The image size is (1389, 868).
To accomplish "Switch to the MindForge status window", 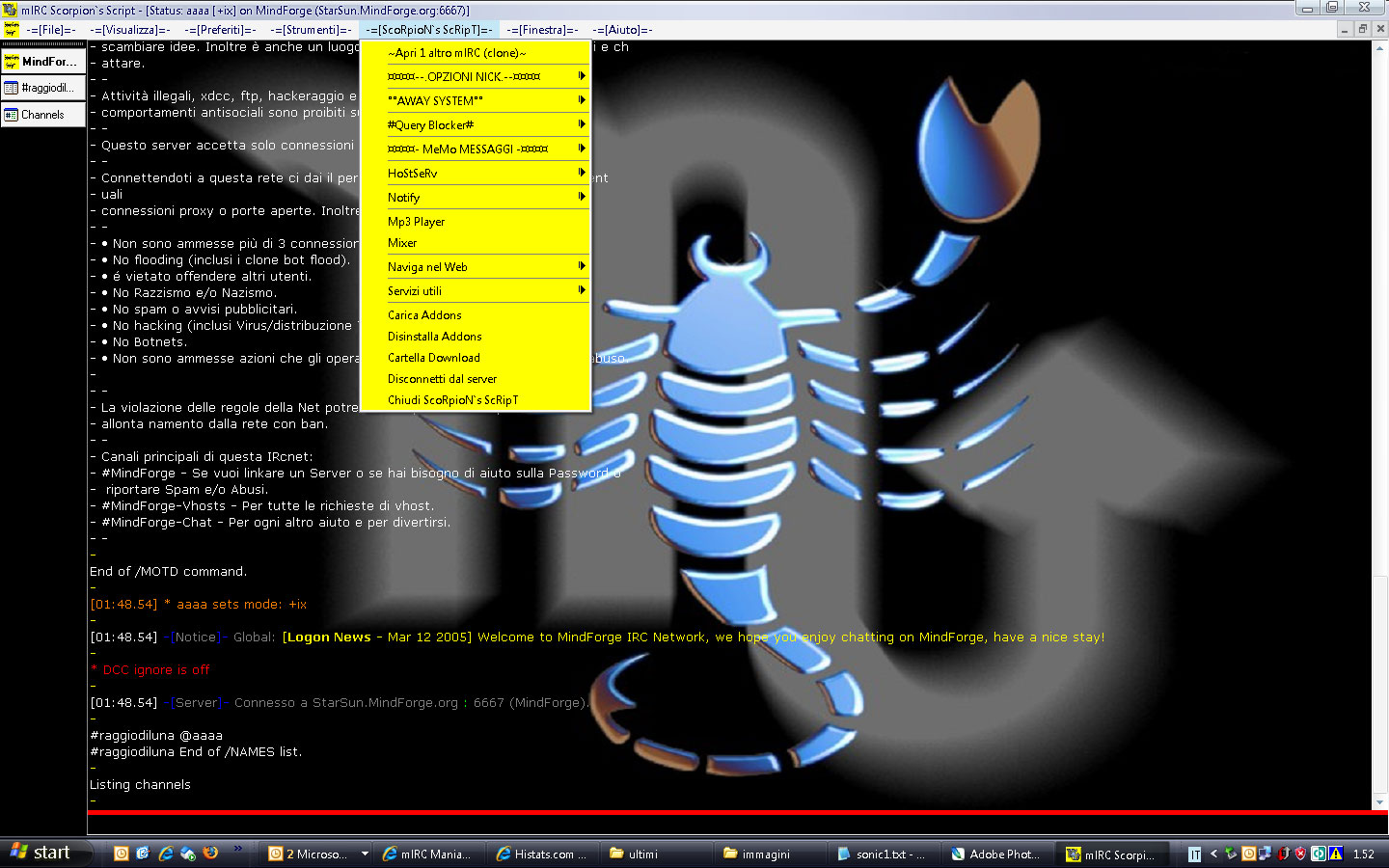I will pos(42,61).
